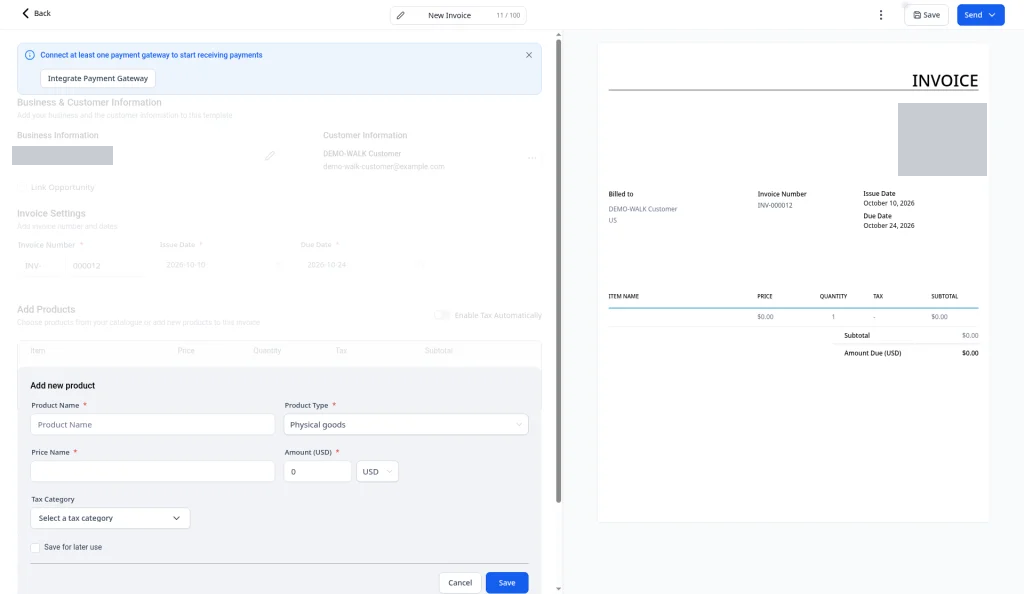The height and width of the screenshot is (594, 1024).
Task: Click the invoice number 000012 field
Action: [104, 266]
